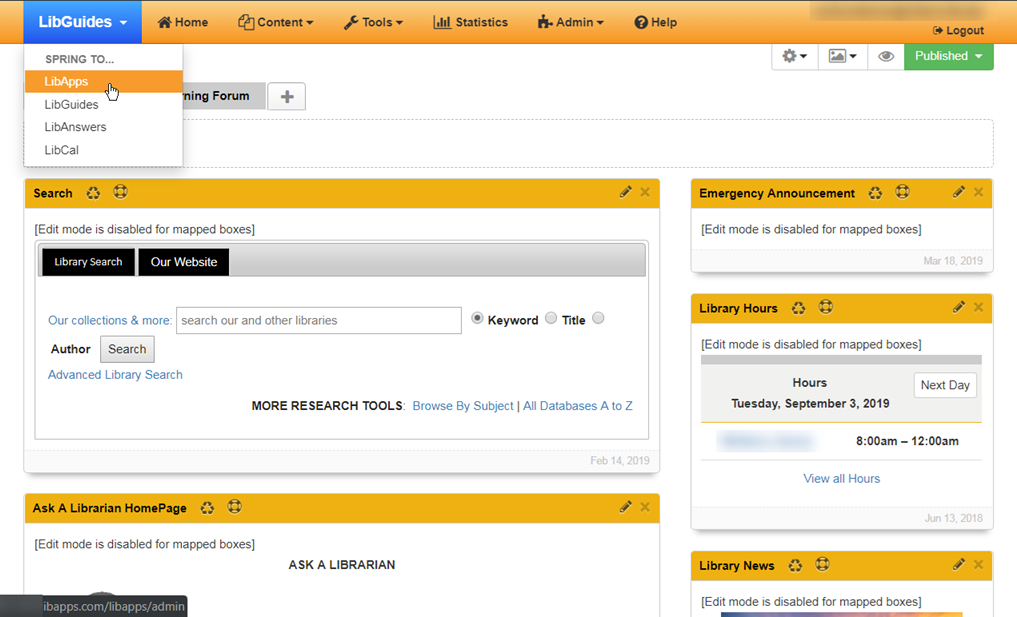The width and height of the screenshot is (1017, 617).
Task: Click inside the library search input field
Action: [x=318, y=320]
